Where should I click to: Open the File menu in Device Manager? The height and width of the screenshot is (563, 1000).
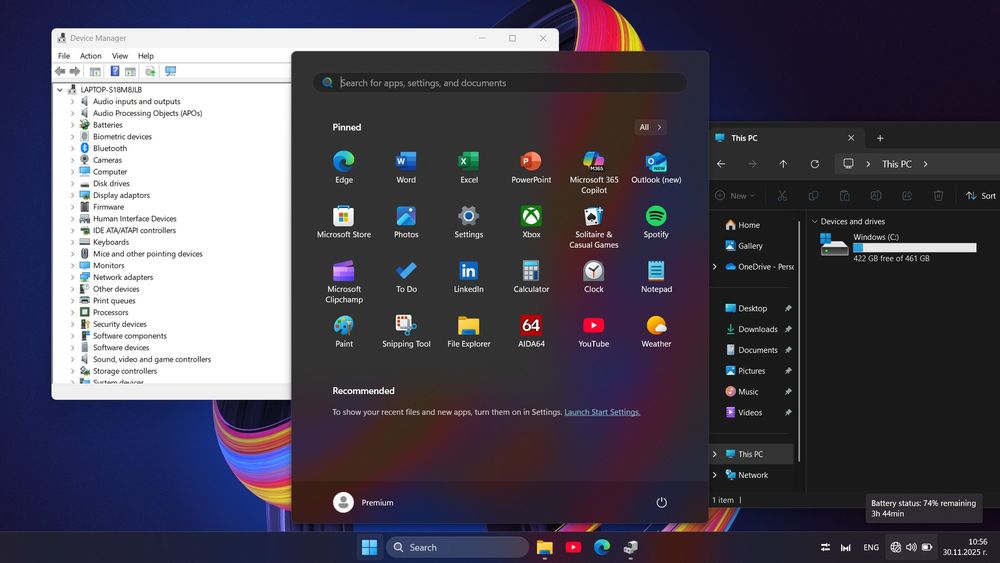(64, 56)
